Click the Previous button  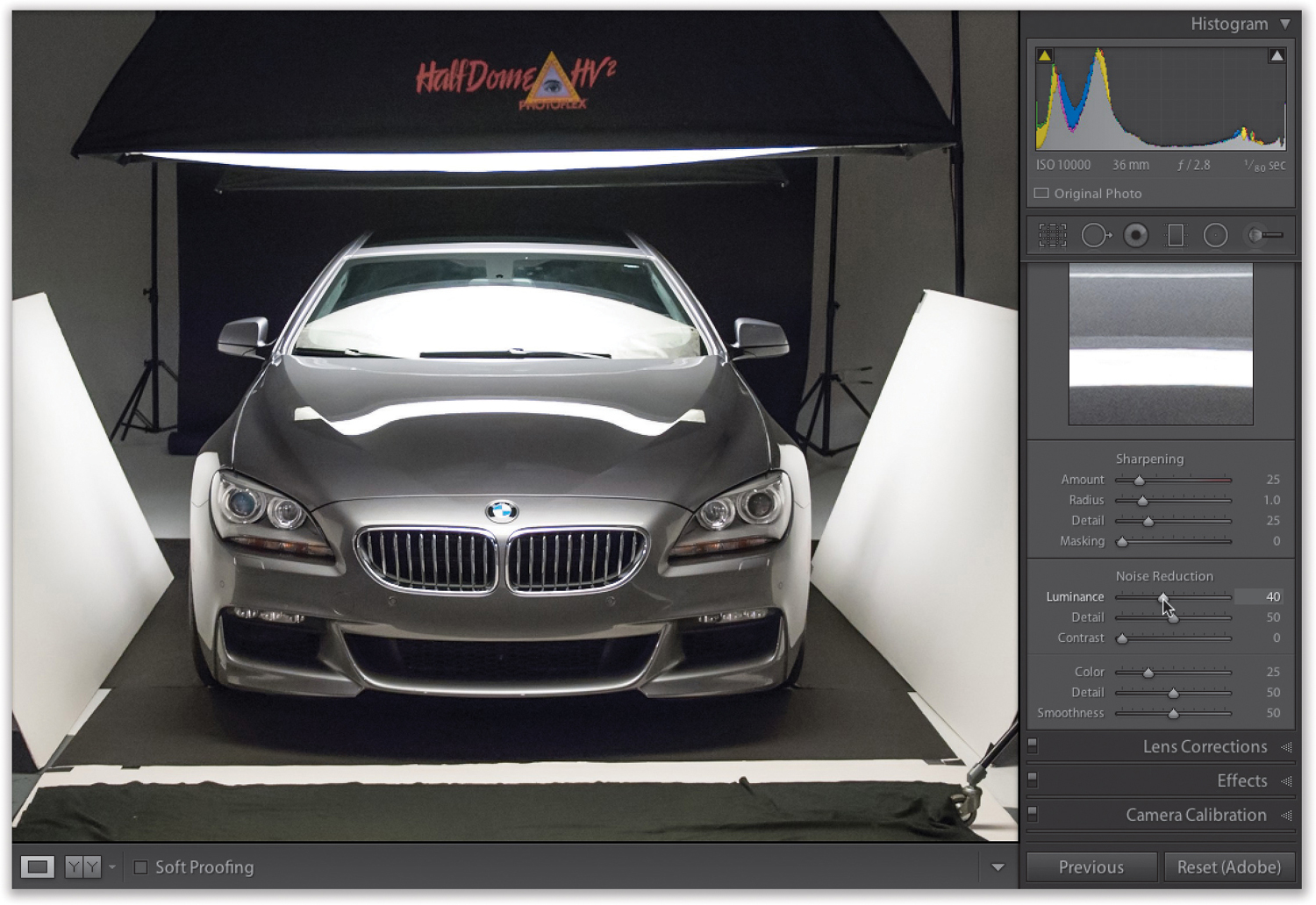(x=1091, y=866)
